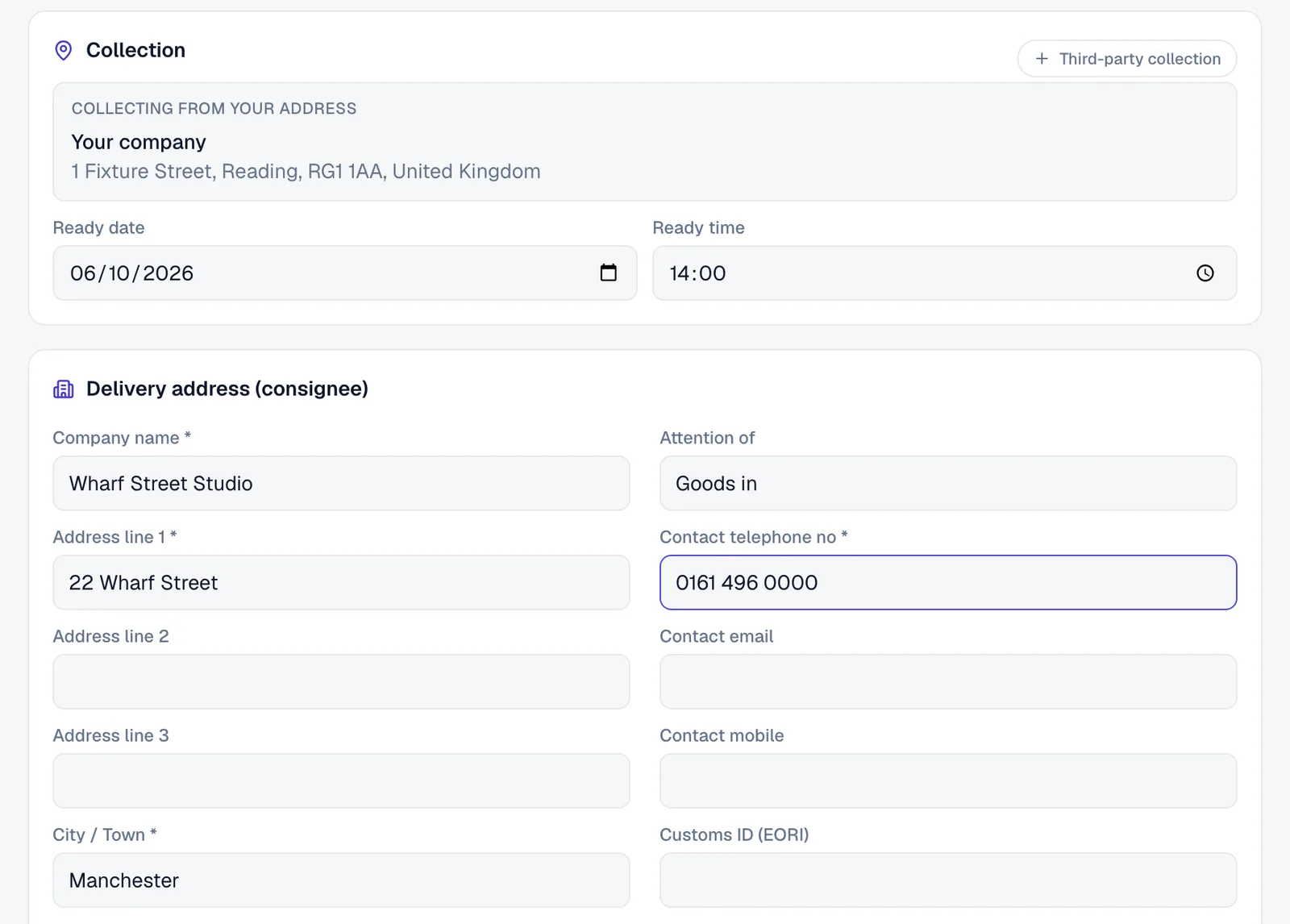Click the 'Contact mobile' label

(722, 735)
